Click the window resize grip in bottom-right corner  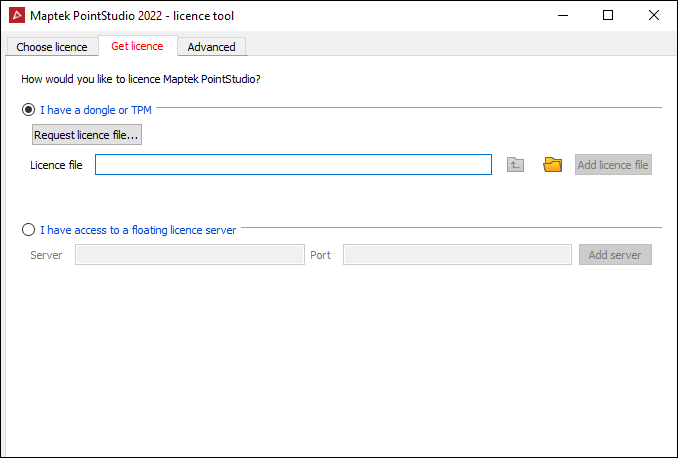click(x=671, y=451)
